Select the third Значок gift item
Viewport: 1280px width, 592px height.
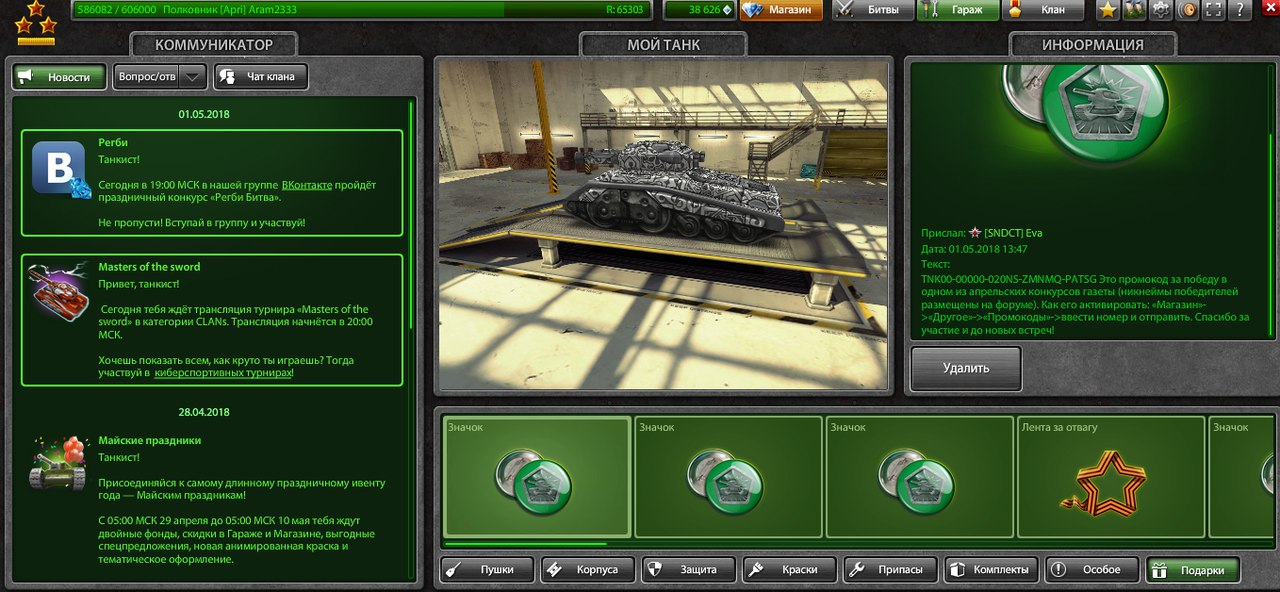(x=920, y=477)
